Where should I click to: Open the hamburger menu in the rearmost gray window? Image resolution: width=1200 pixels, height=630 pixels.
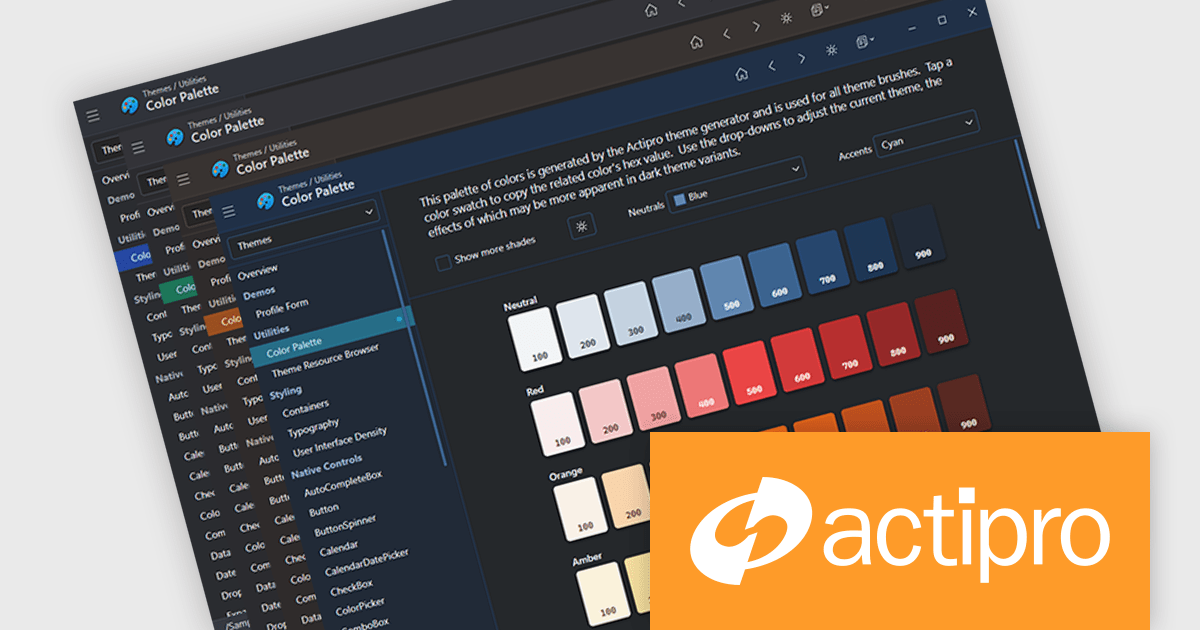(x=93, y=116)
